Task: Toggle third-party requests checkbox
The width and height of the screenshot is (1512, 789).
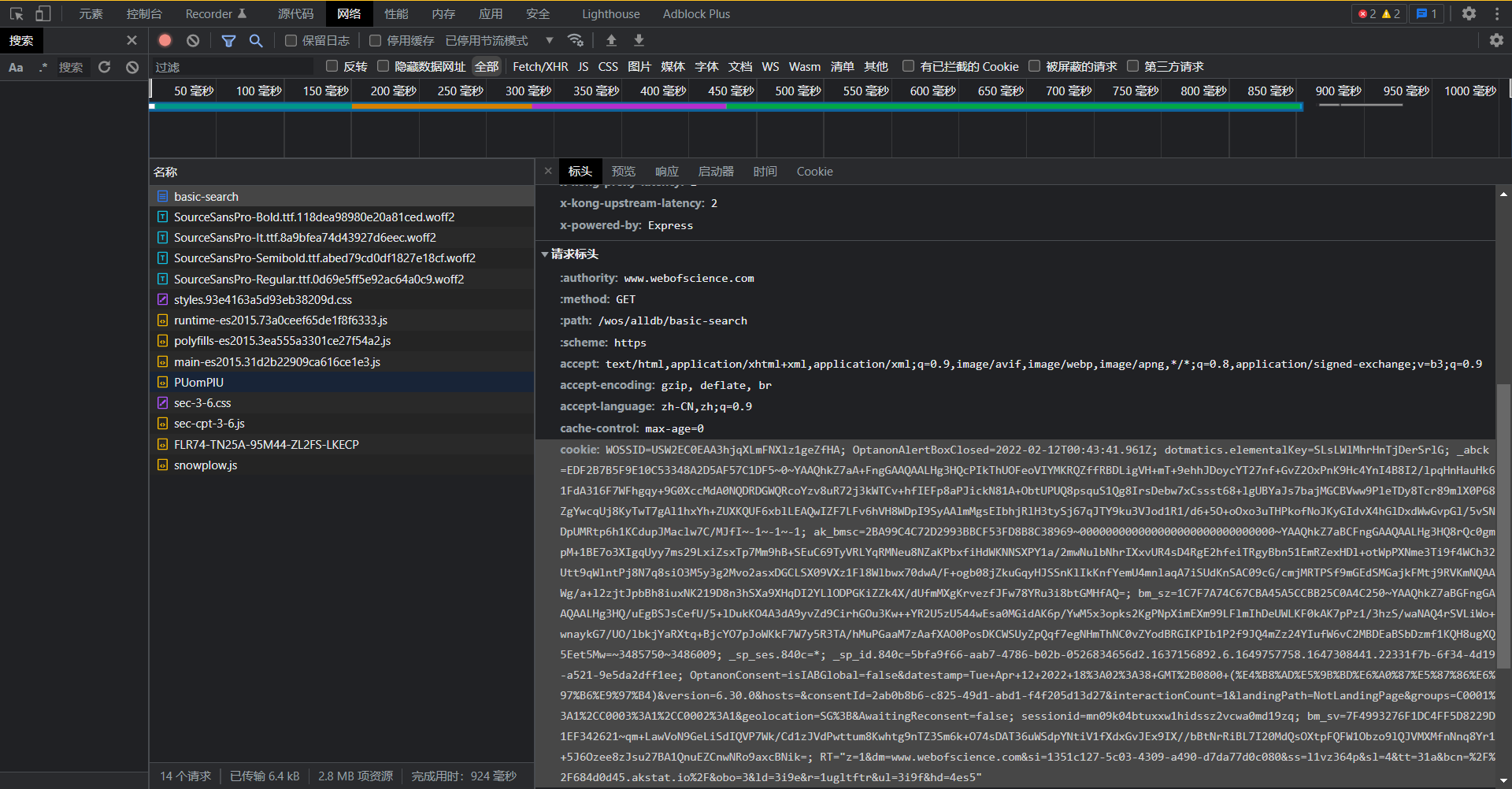Action: coord(1132,66)
